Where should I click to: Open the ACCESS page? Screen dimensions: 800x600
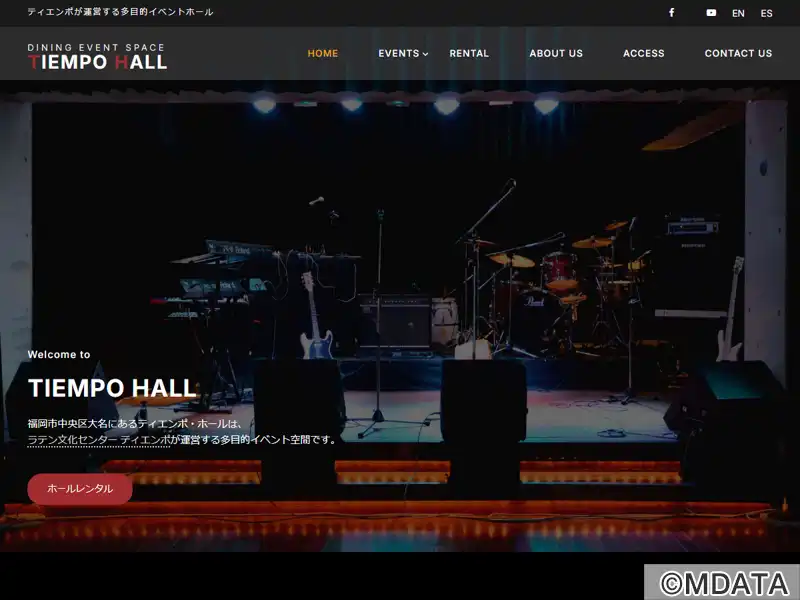click(643, 53)
